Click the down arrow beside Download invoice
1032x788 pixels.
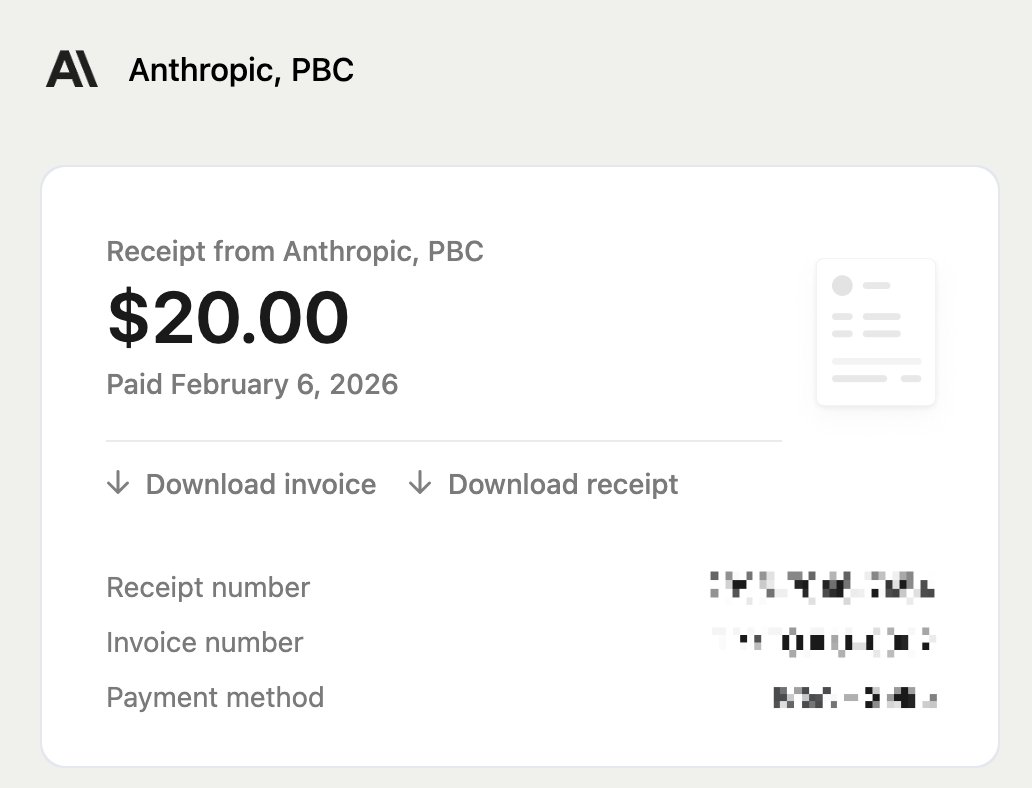coord(118,484)
